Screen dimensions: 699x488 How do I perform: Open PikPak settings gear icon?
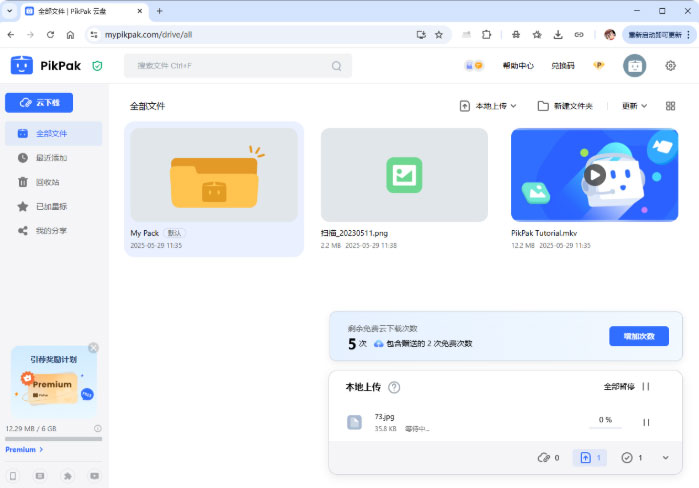pyautogui.click(x=671, y=66)
